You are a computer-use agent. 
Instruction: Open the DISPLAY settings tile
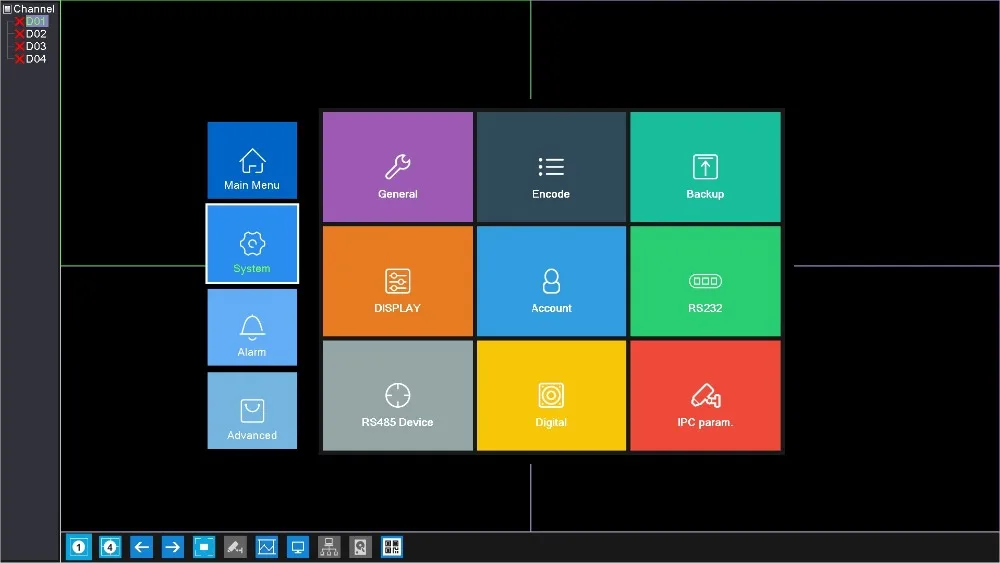[x=397, y=281]
